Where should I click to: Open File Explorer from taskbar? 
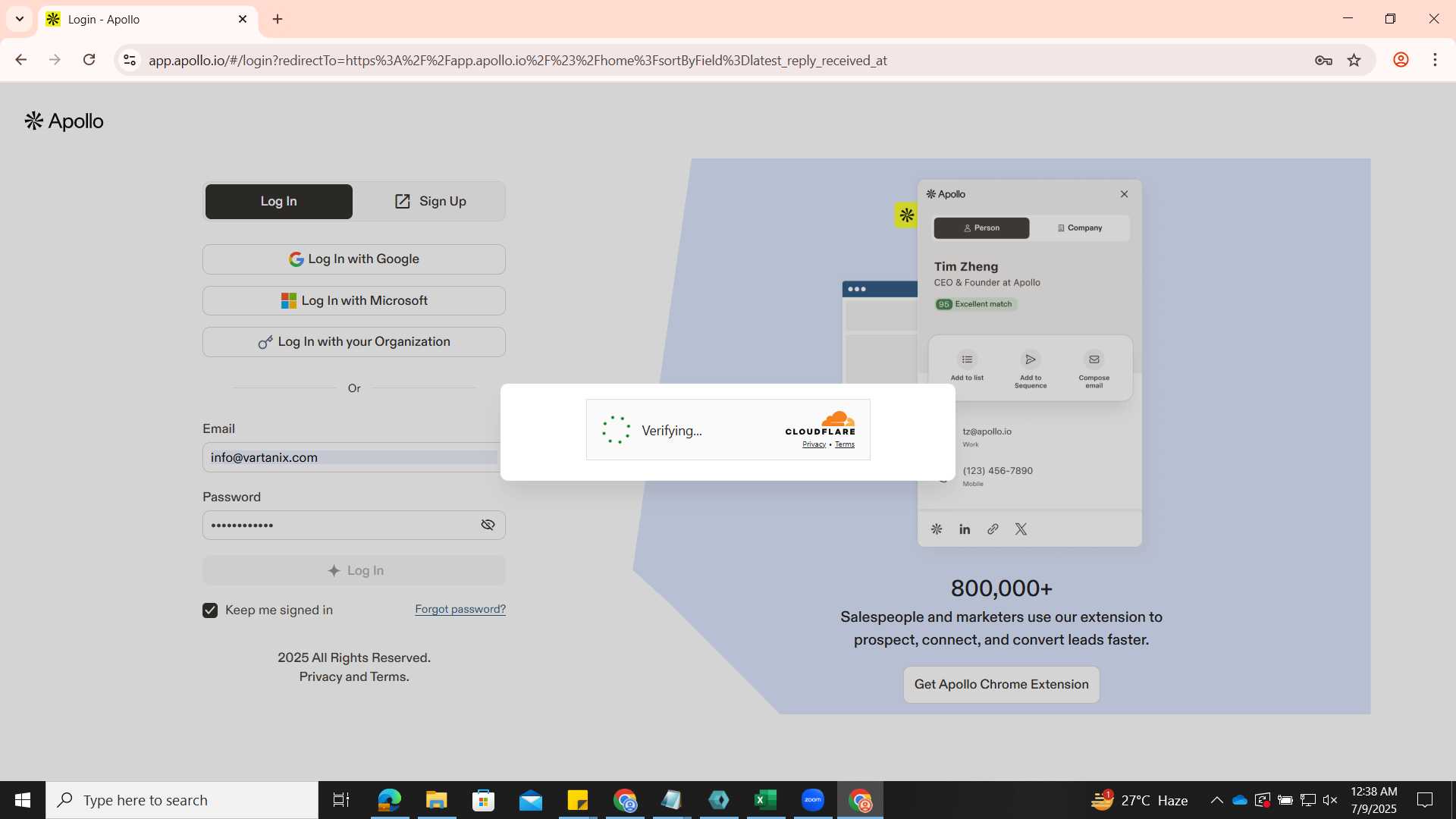click(x=436, y=800)
